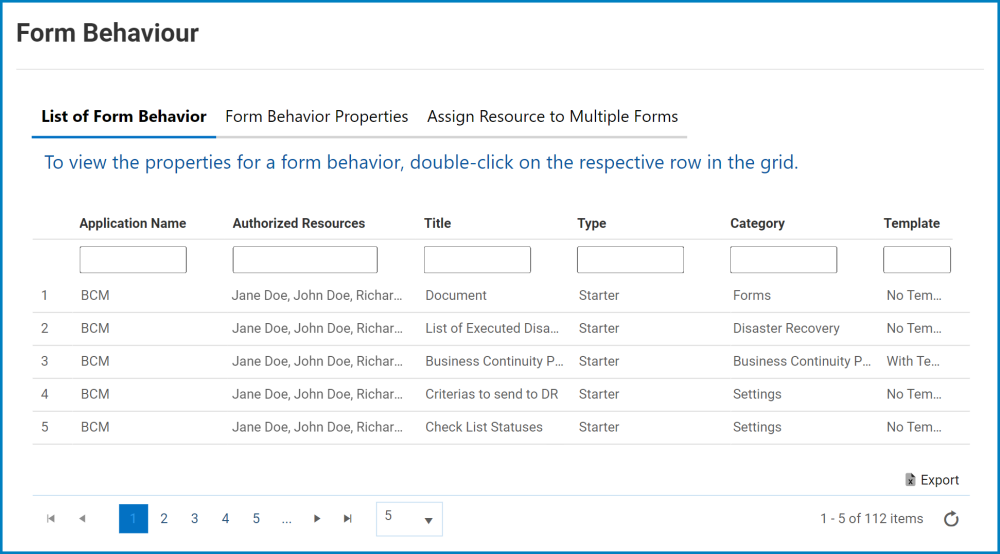Click the previous page arrow icon

pos(82,518)
